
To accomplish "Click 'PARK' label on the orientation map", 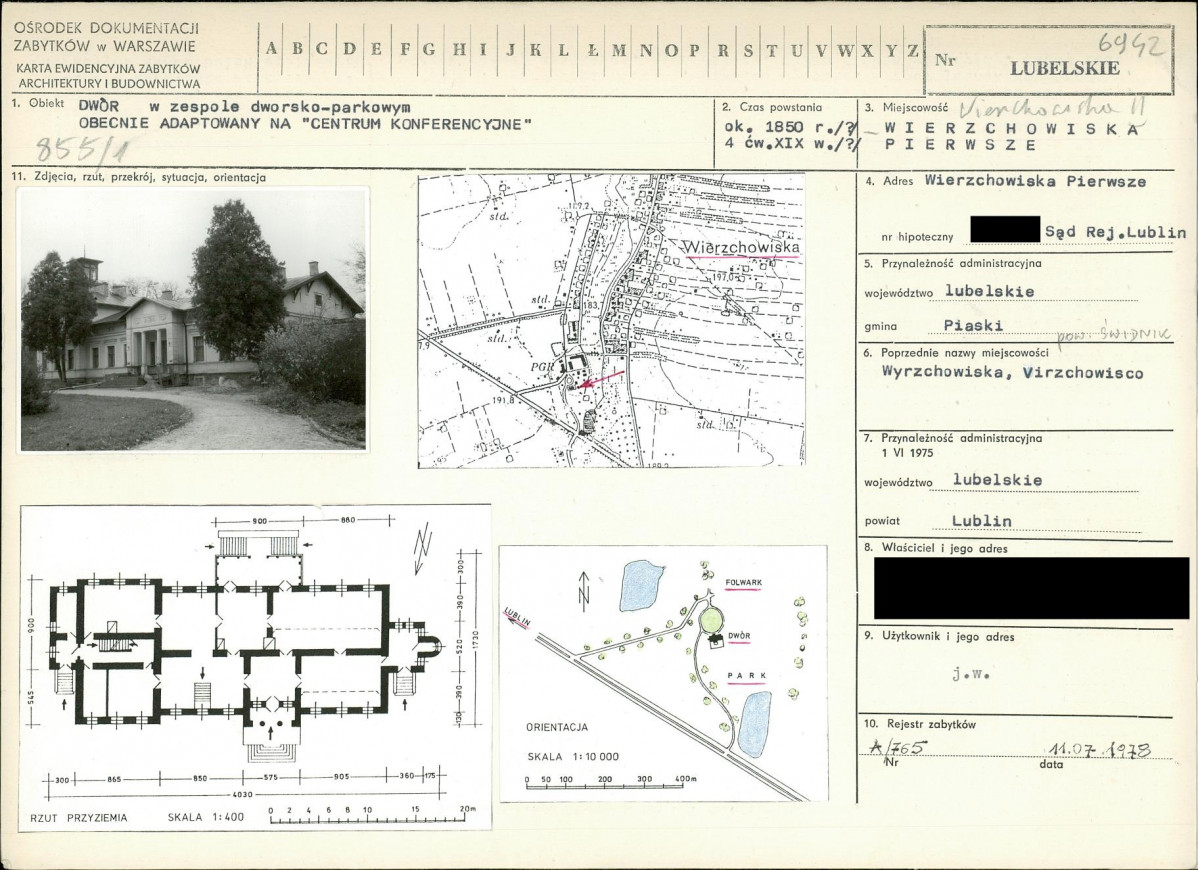I will tap(746, 676).
